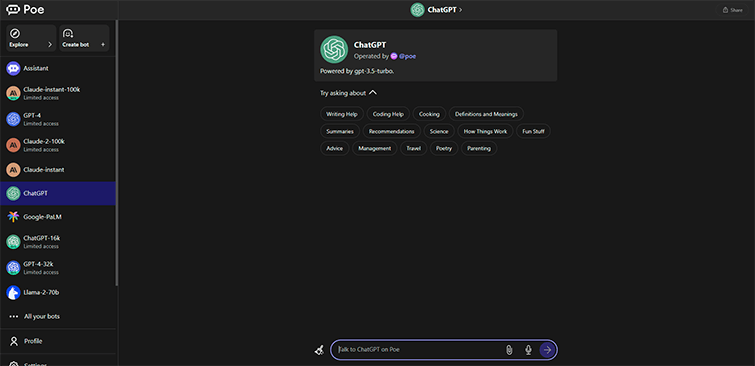
Task: Open ChatGPT bot details from header title
Action: (x=444, y=10)
